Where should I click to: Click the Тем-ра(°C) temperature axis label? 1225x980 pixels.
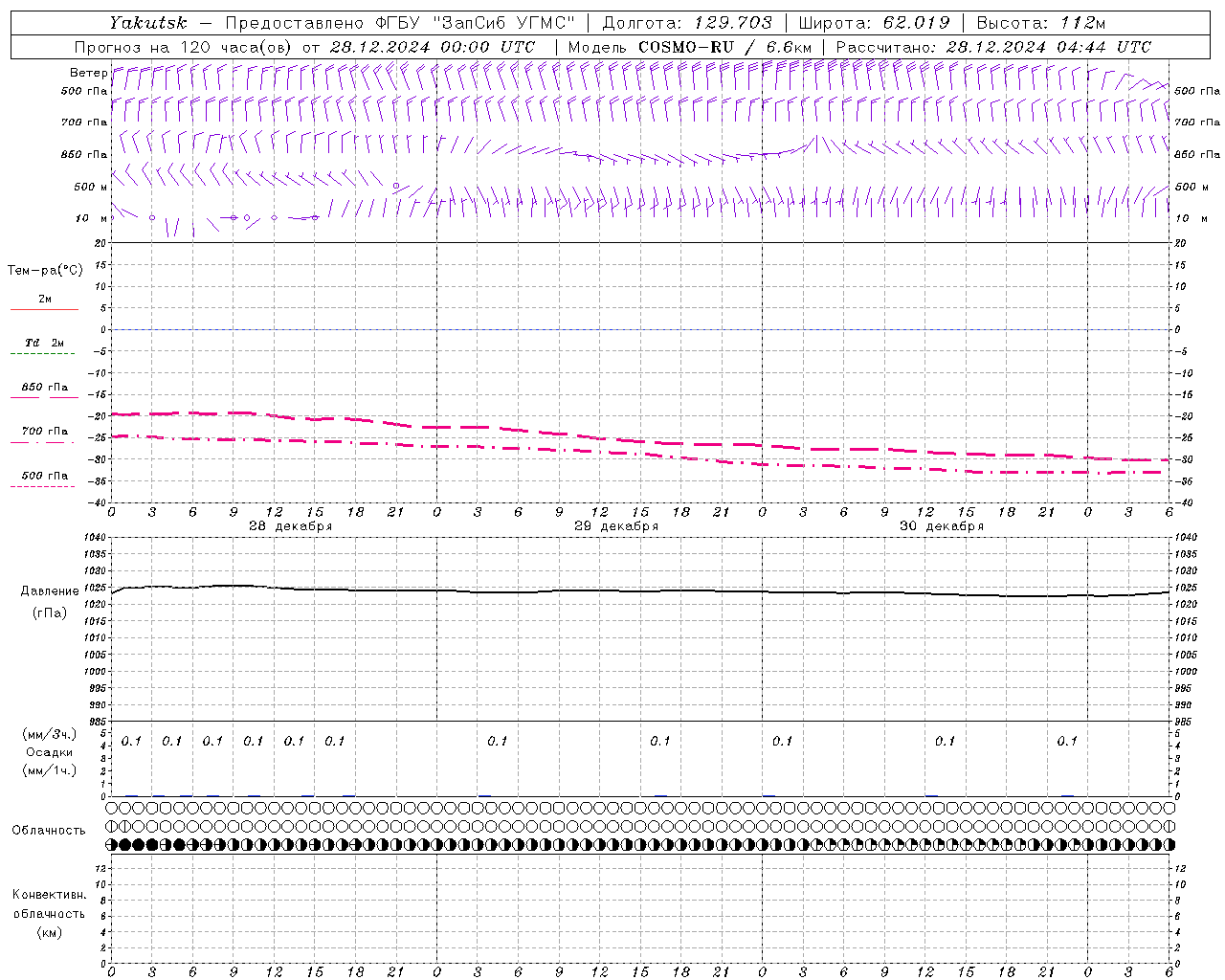pos(45,271)
